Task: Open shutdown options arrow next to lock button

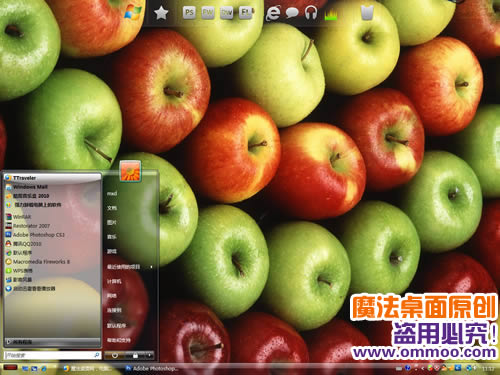Action: click(149, 355)
